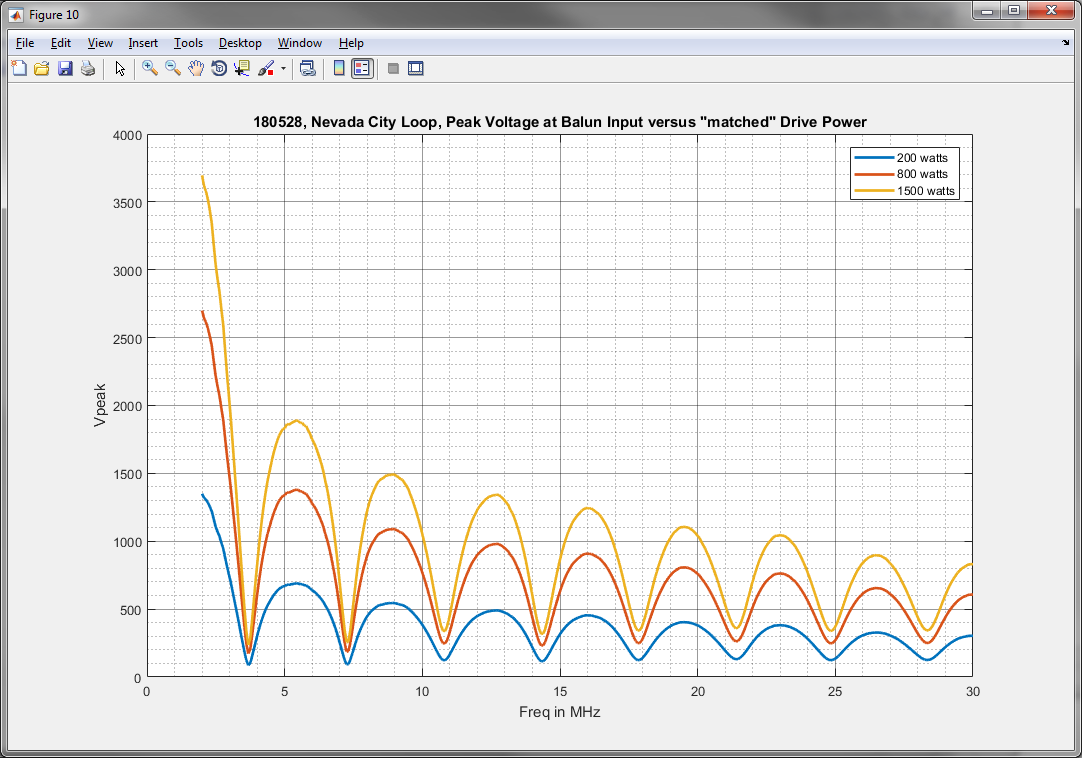Viewport: 1082px width, 758px height.
Task: Click the Link Plot toolbar icon
Action: pyautogui.click(x=308, y=68)
